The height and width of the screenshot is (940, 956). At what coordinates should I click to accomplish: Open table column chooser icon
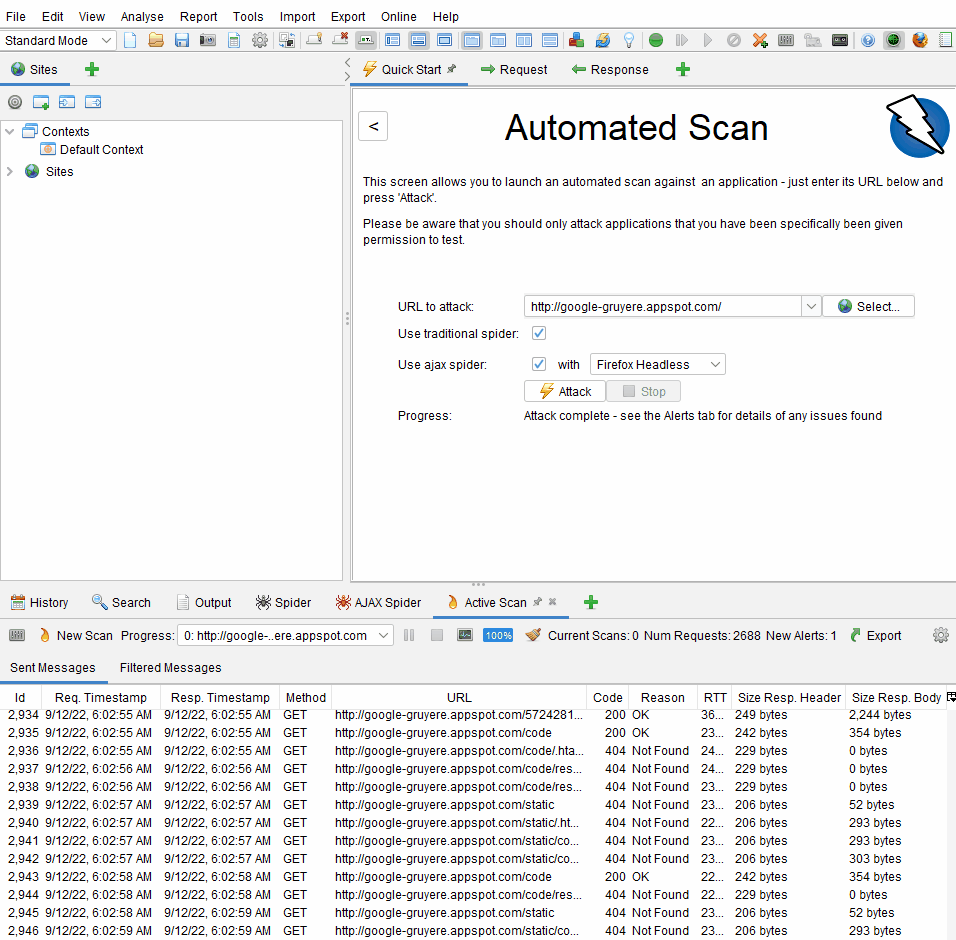(x=951, y=697)
